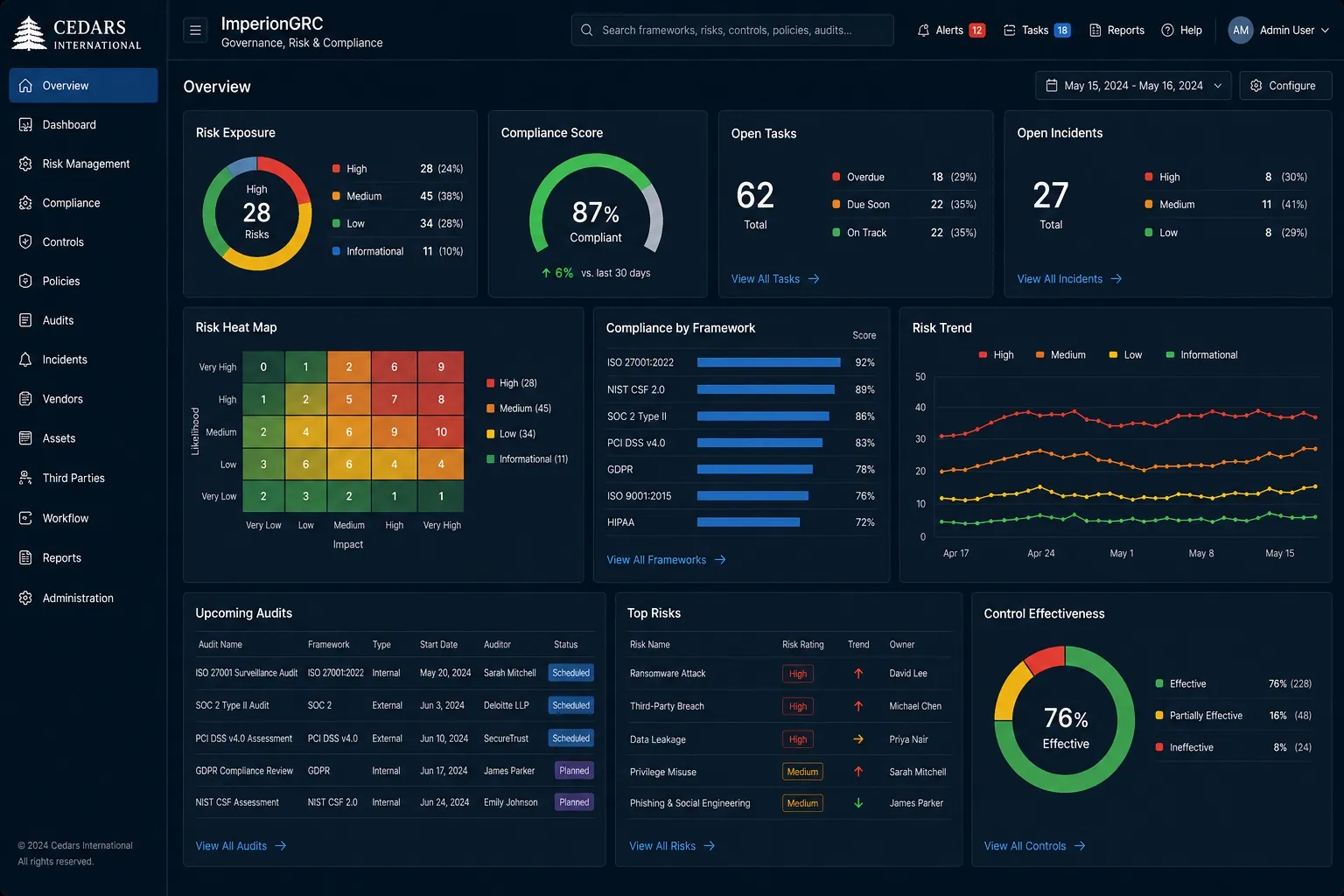Open Vendors in the sidebar

(x=84, y=399)
